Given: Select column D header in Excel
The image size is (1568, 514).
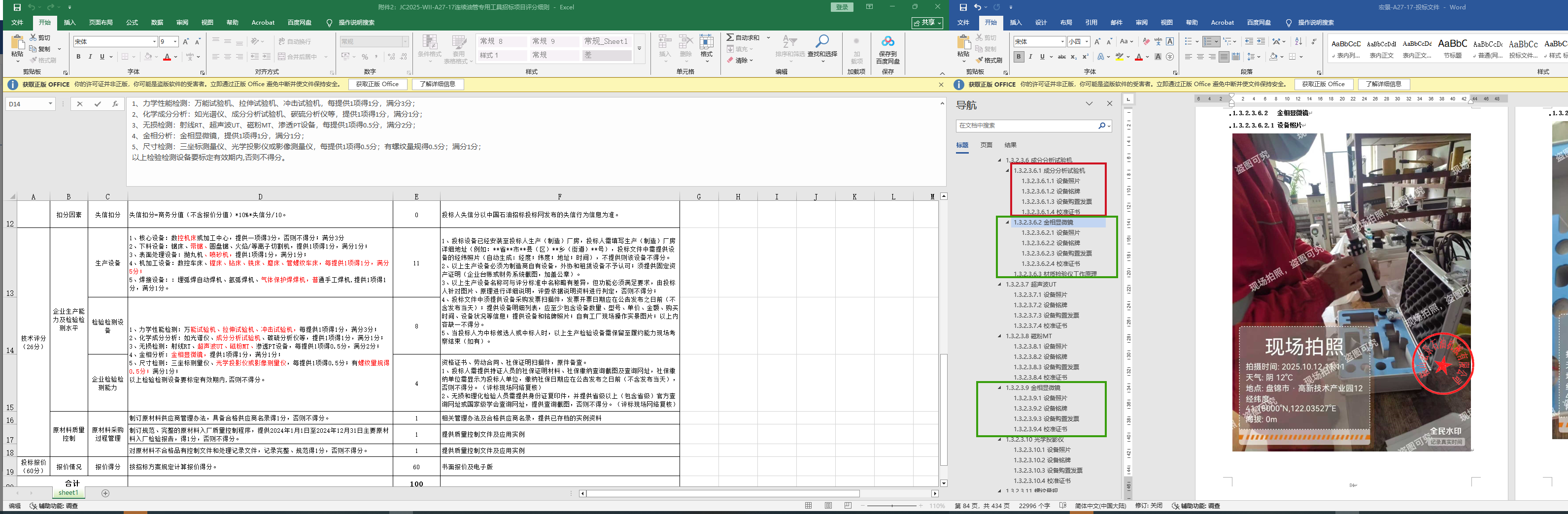Looking at the screenshot, I should click(x=260, y=196).
